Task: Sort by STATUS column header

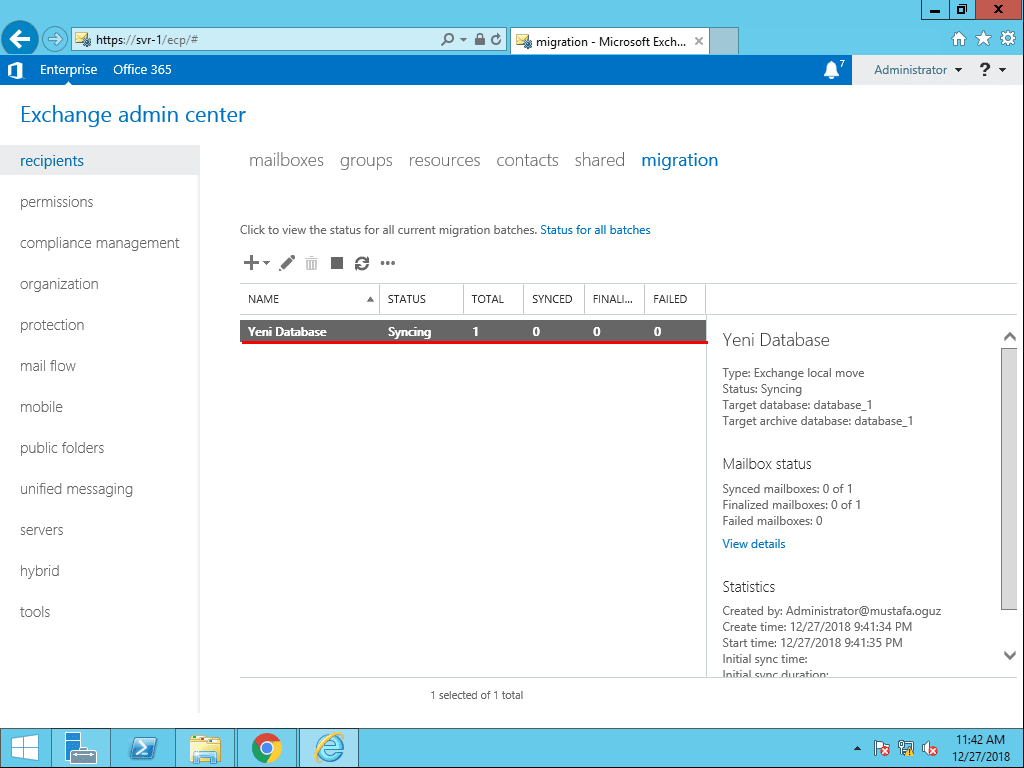Action: pyautogui.click(x=421, y=299)
